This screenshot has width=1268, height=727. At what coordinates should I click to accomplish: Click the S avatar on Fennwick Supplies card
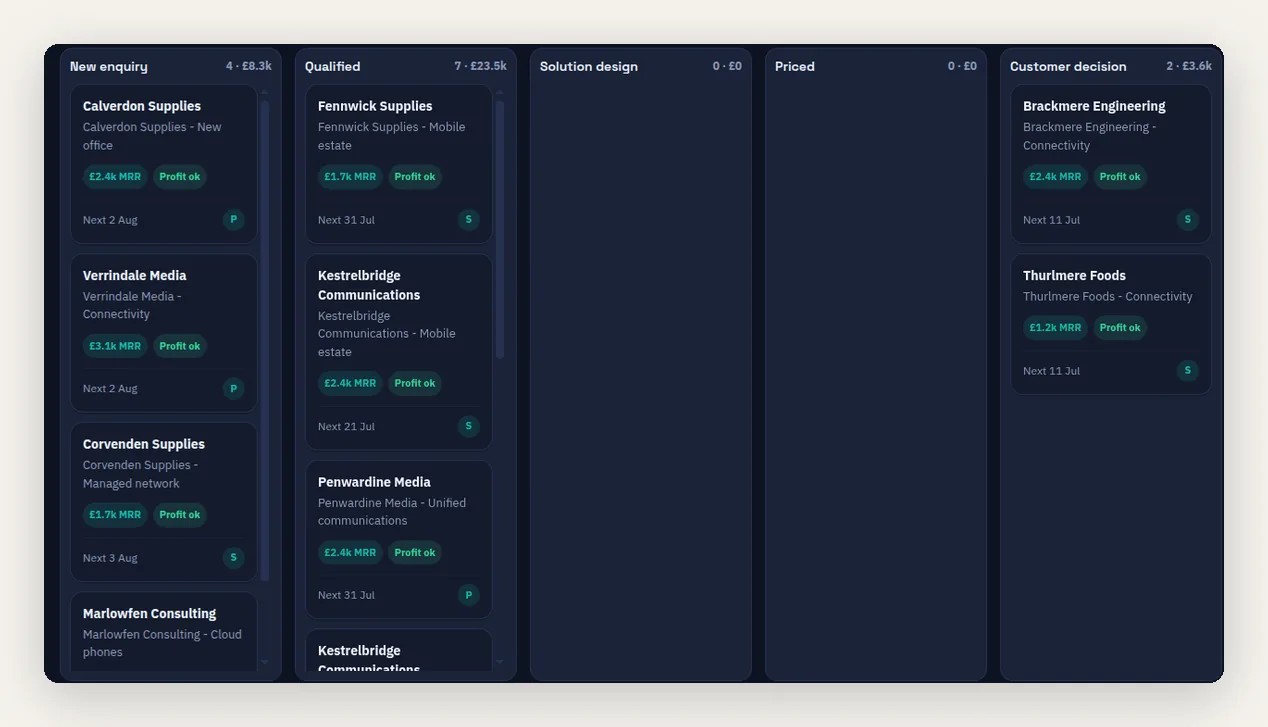pyautogui.click(x=469, y=219)
